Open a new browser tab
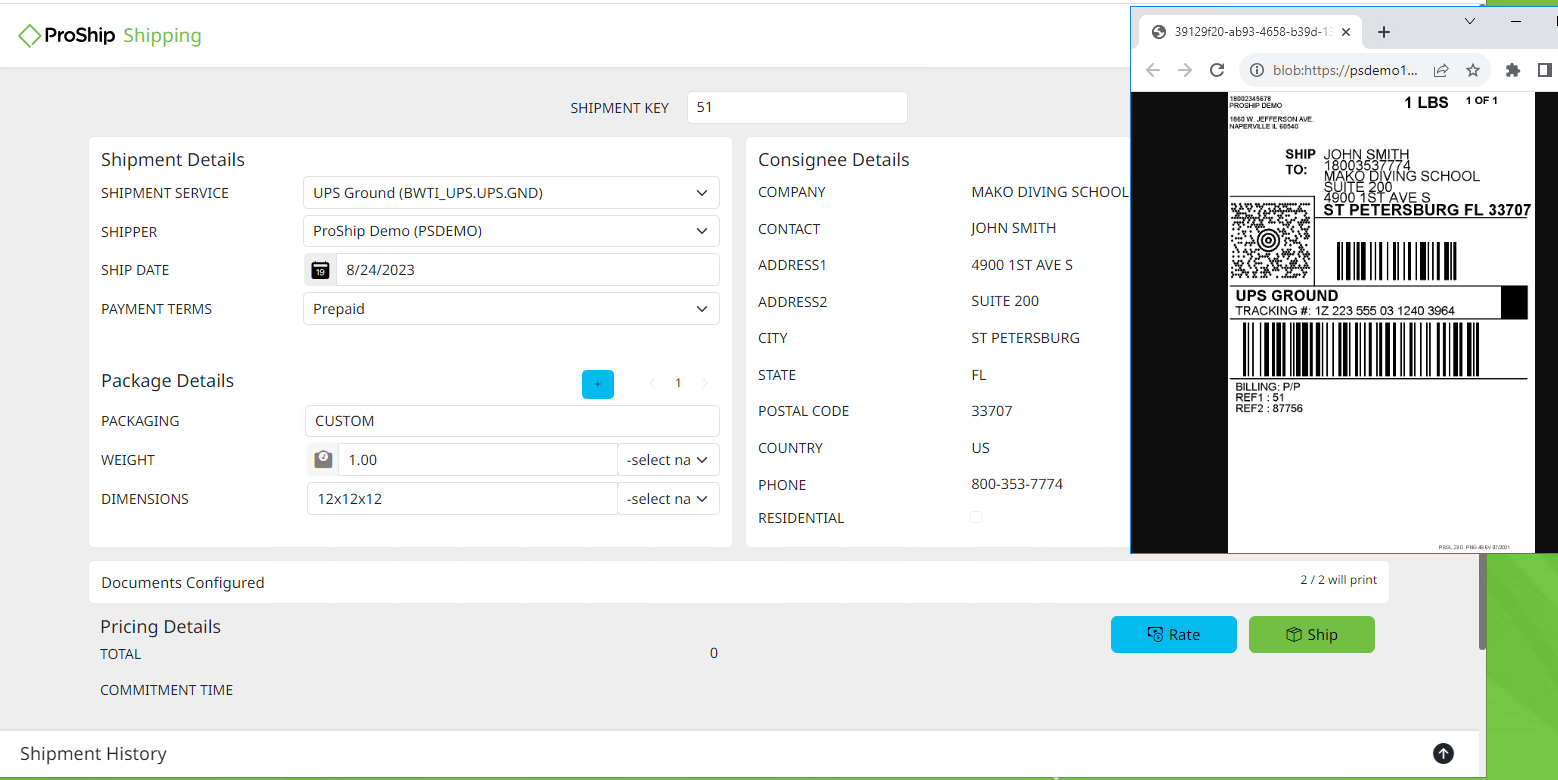1558x780 pixels. [1384, 31]
